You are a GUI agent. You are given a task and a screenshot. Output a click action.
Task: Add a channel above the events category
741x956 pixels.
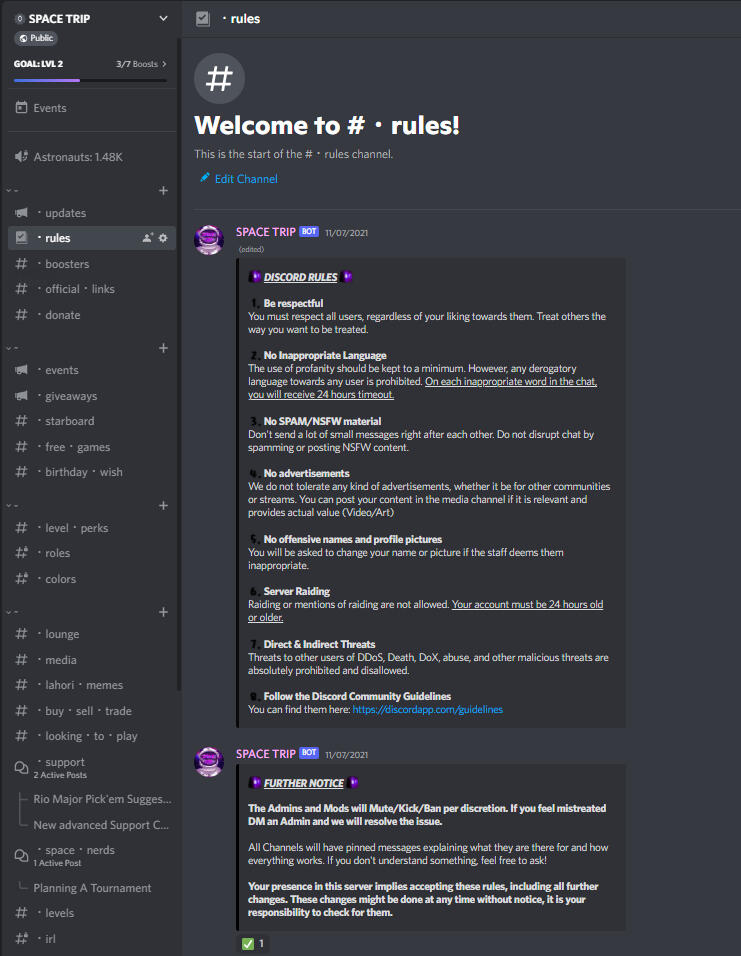click(163, 348)
